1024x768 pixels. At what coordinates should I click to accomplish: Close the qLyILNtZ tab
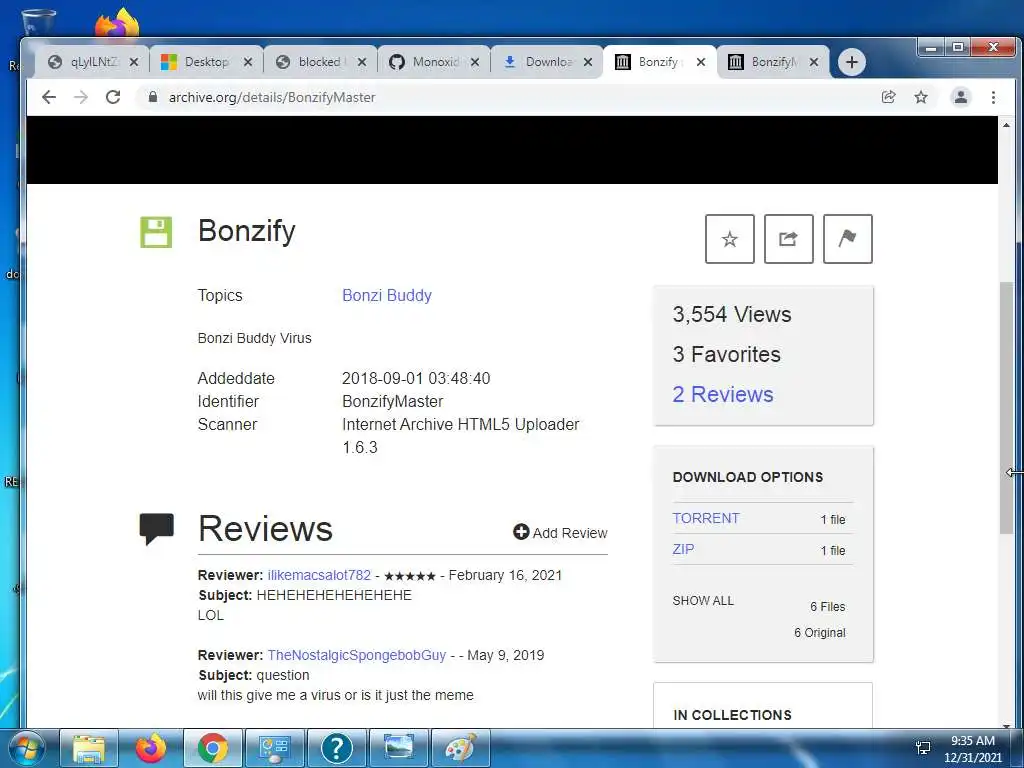[134, 62]
